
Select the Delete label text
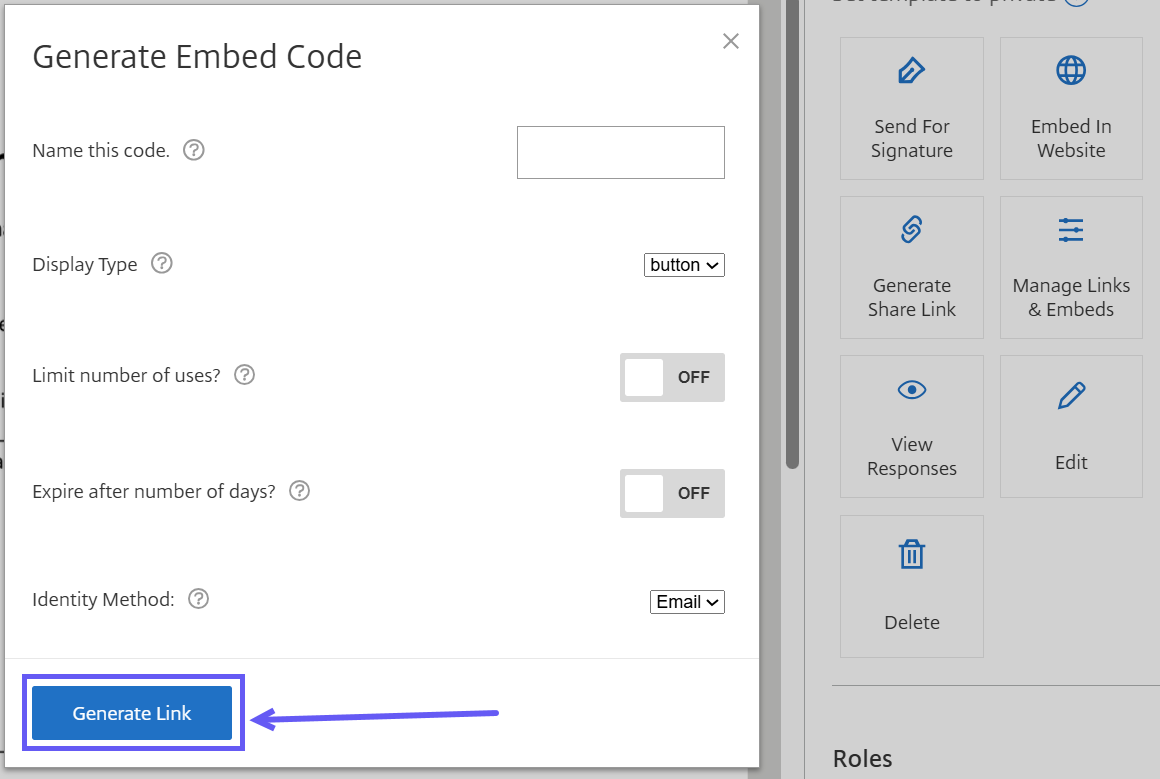(x=911, y=622)
